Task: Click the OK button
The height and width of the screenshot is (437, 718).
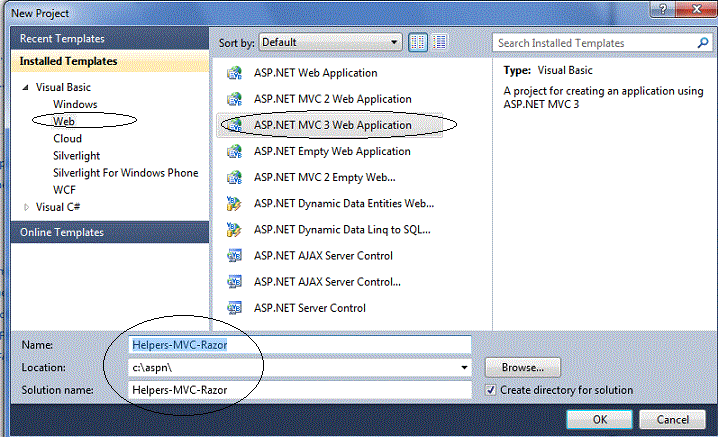Action: [599, 420]
